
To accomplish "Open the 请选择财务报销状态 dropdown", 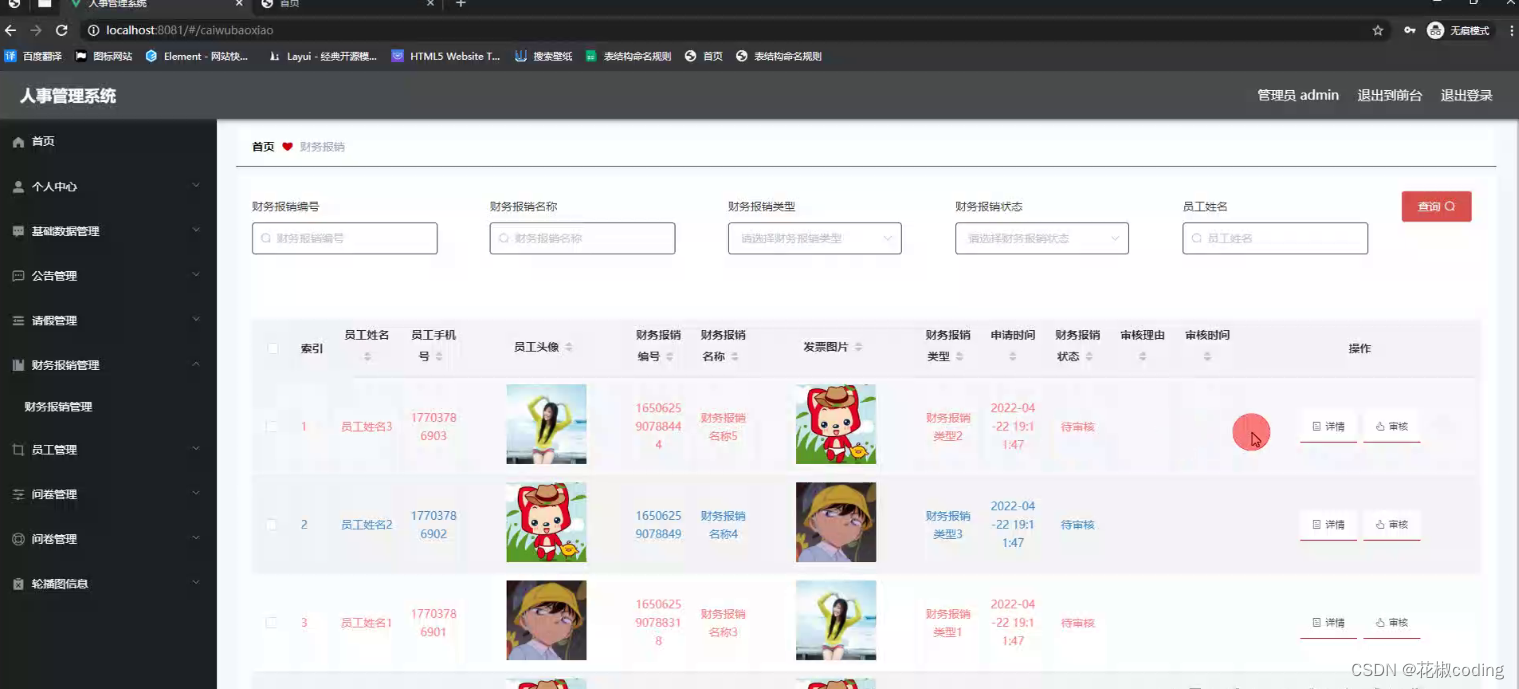I will pyautogui.click(x=1041, y=238).
